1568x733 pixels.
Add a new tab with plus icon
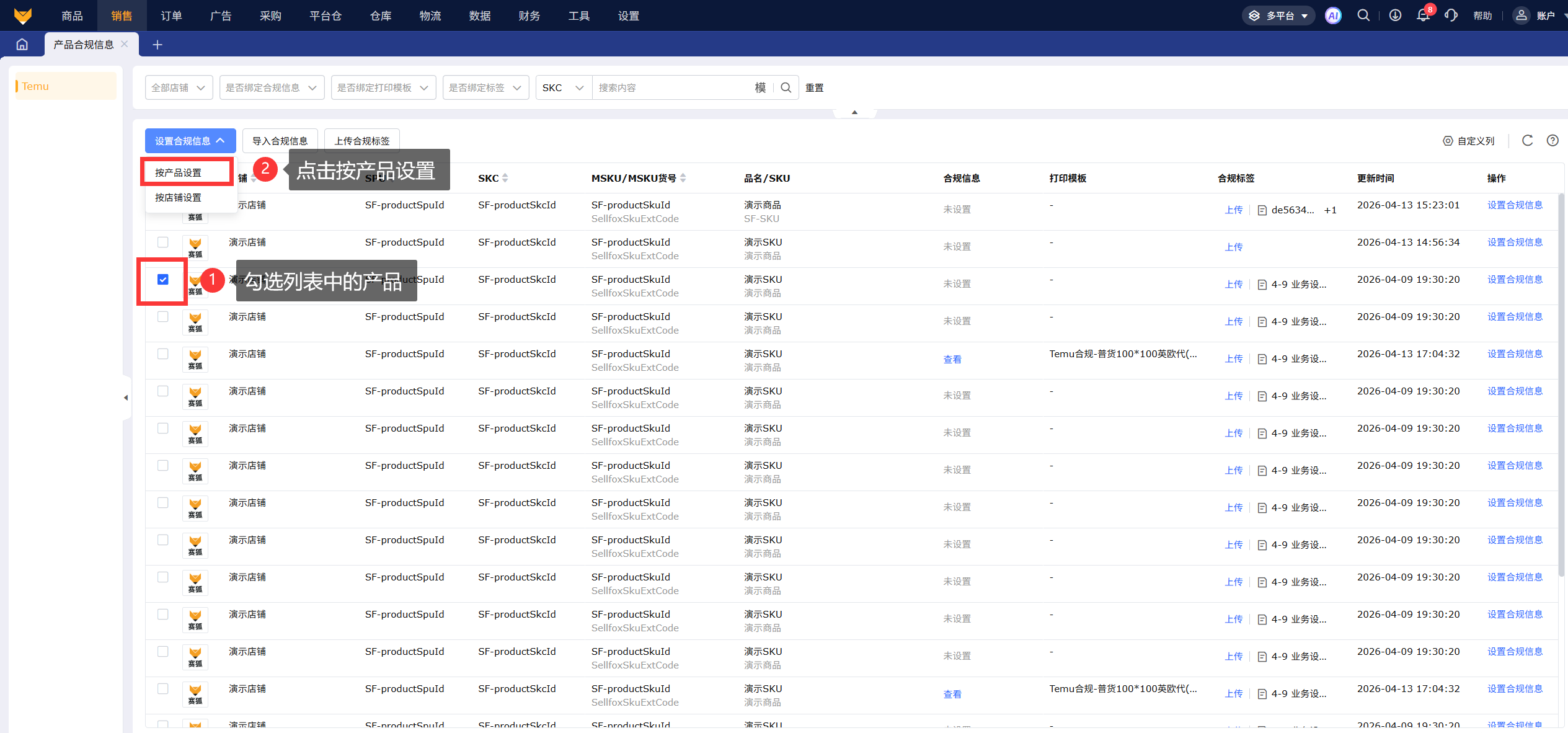(157, 45)
